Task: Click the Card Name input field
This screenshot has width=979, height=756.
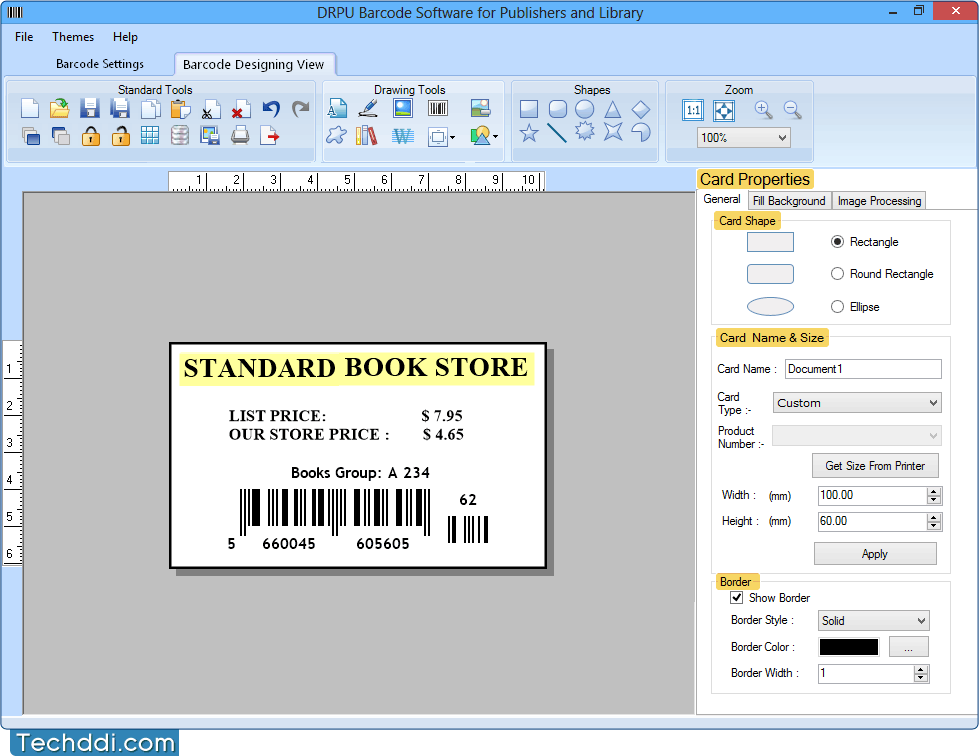Action: click(x=863, y=369)
